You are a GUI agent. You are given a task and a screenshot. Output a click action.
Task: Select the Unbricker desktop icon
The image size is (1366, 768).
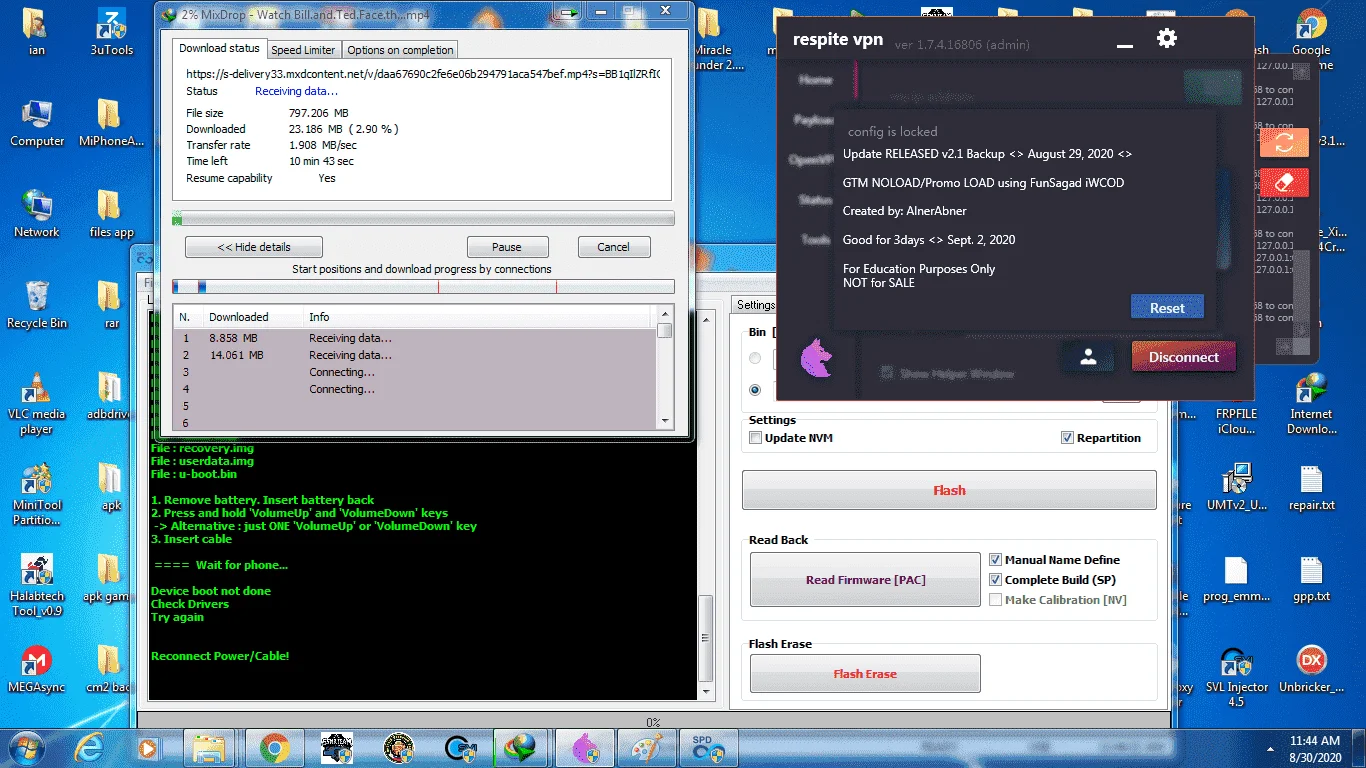click(1311, 668)
